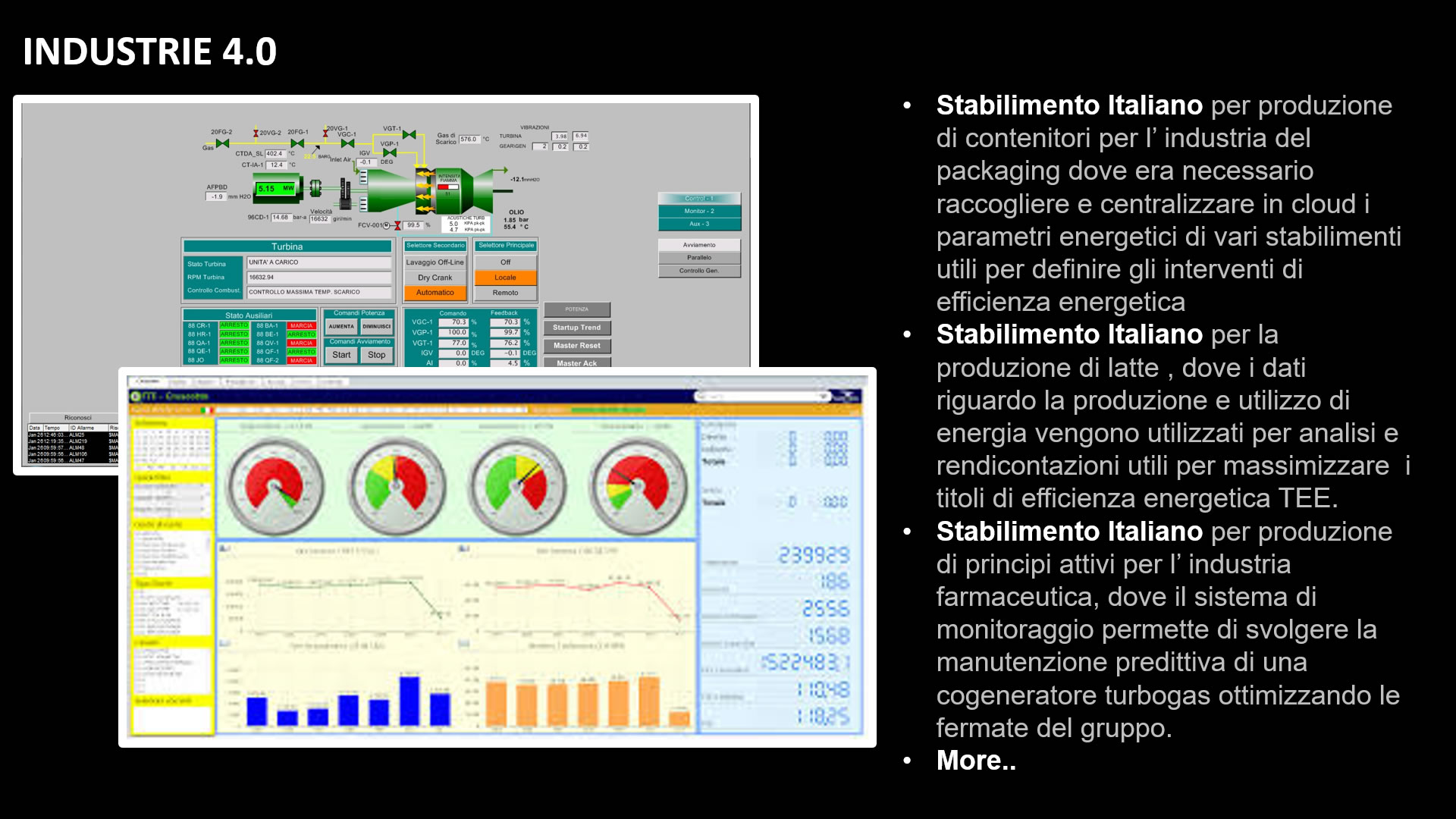Select the 20FG-1 green valve symbol
The width and height of the screenshot is (1456, 819).
[x=297, y=143]
